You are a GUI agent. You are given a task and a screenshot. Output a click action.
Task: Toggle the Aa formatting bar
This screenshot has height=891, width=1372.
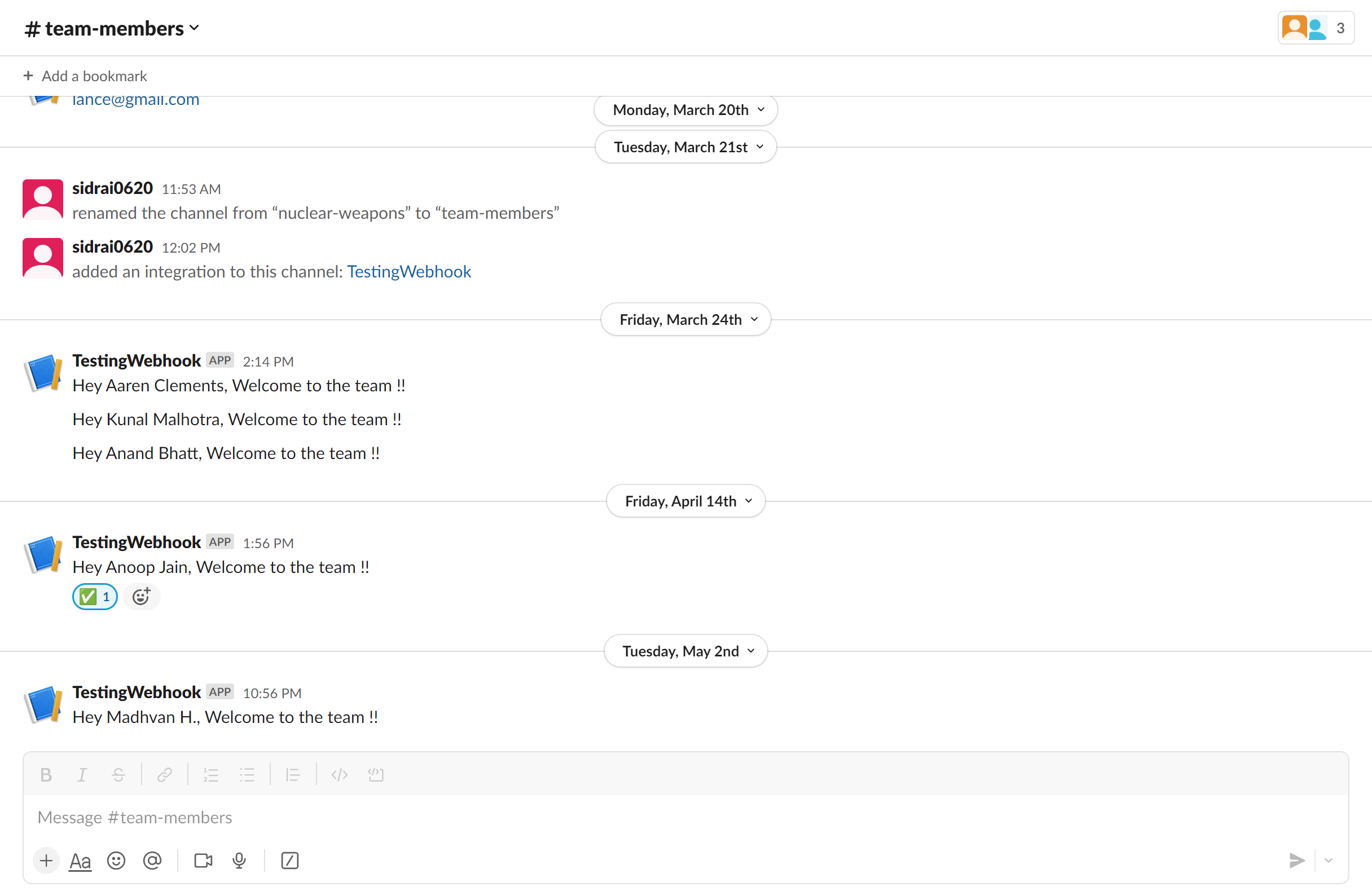tap(80, 861)
